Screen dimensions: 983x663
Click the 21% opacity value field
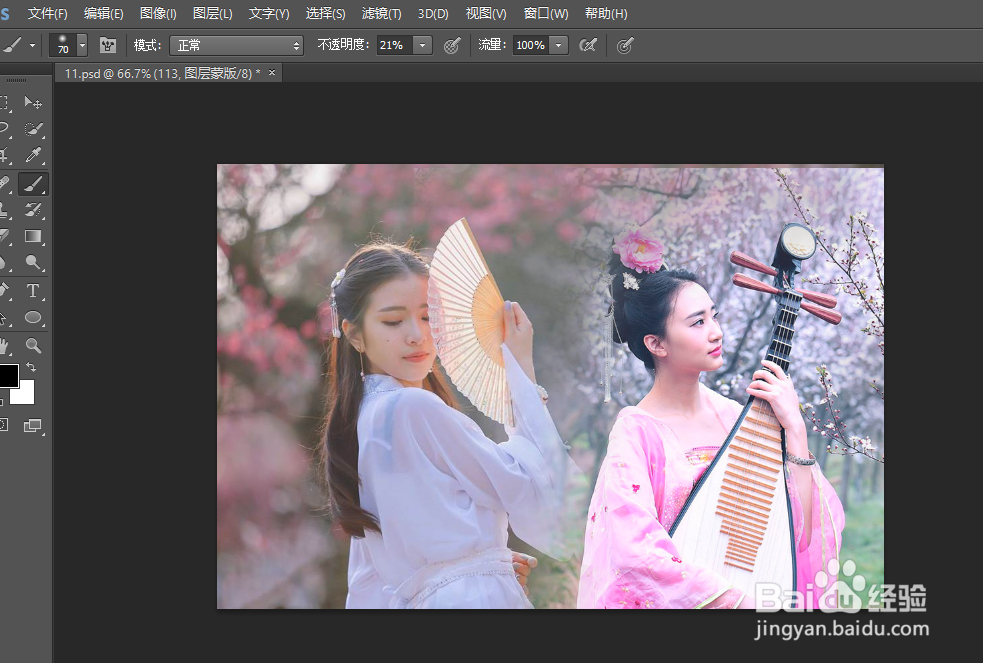[x=394, y=45]
